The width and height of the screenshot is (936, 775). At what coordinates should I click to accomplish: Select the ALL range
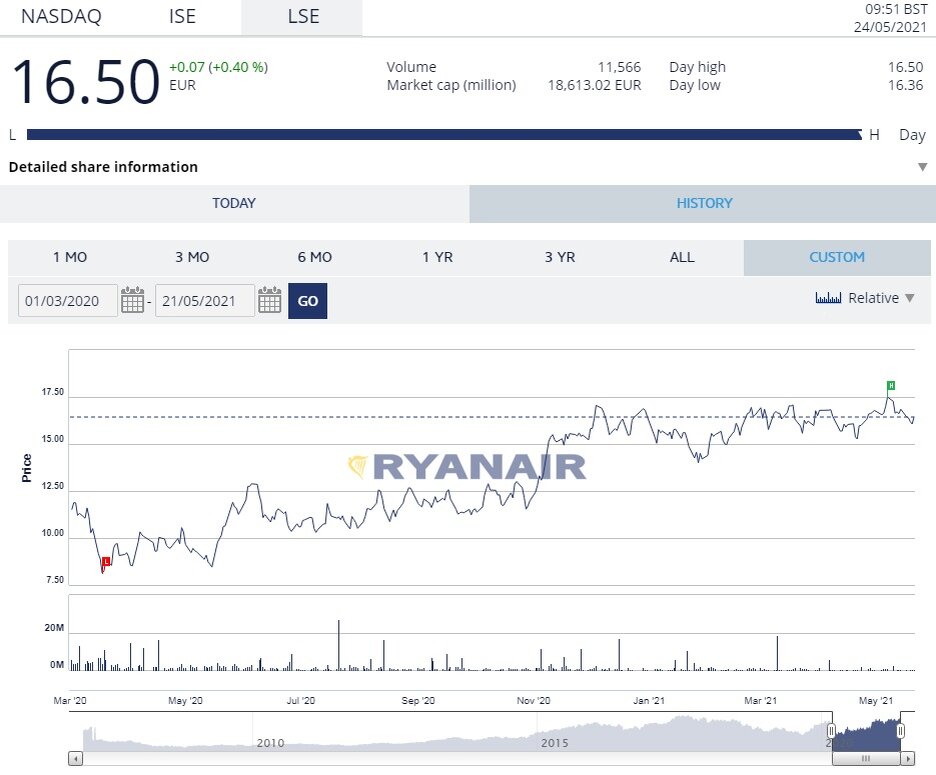[682, 257]
